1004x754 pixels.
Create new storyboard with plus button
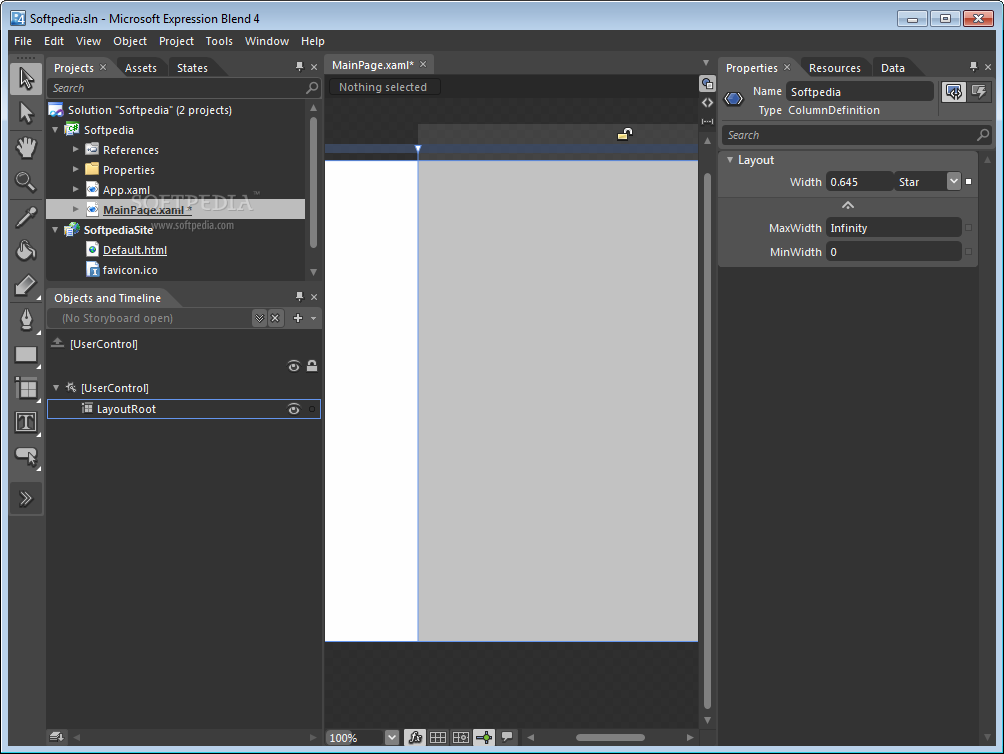click(x=298, y=318)
